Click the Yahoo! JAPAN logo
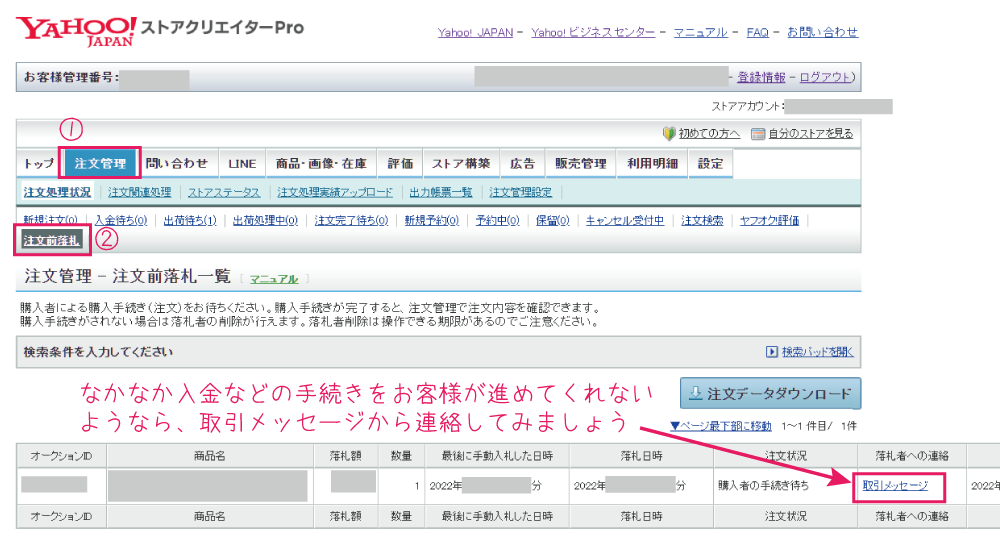Image resolution: width=1000 pixels, height=540 pixels. (x=76, y=32)
